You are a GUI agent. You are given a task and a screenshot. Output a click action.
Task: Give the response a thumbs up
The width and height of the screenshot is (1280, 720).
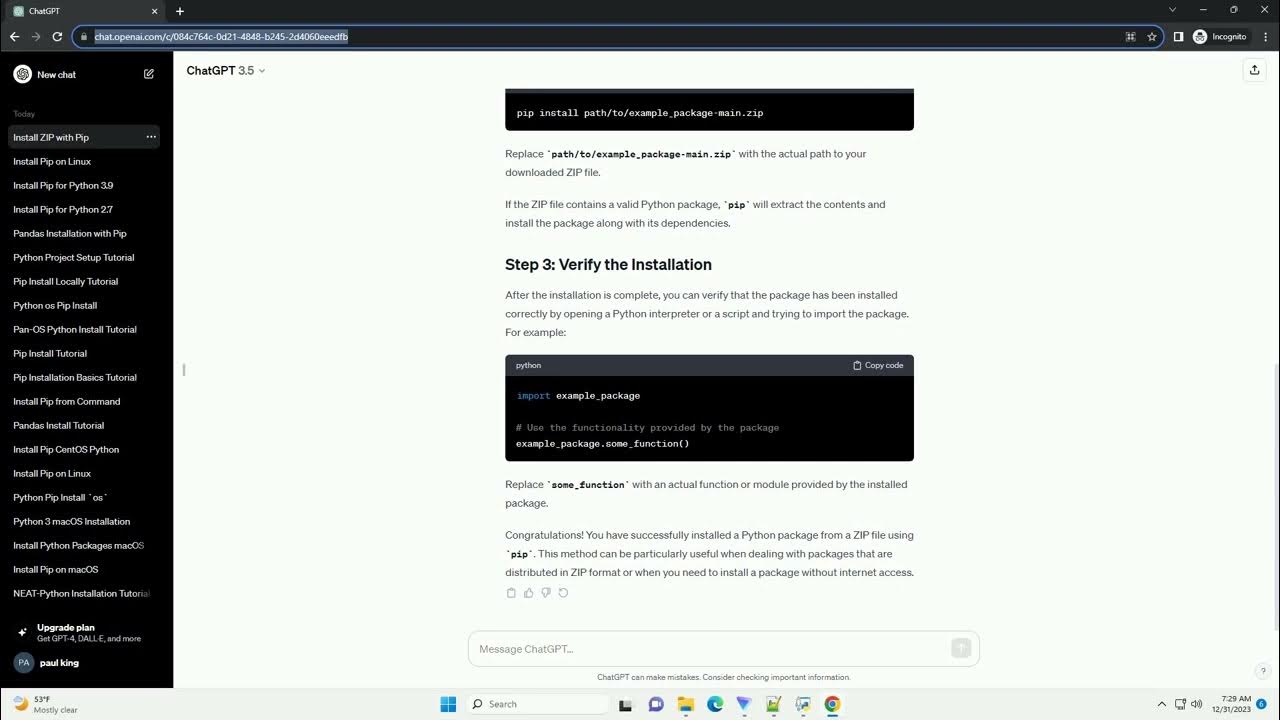529,593
